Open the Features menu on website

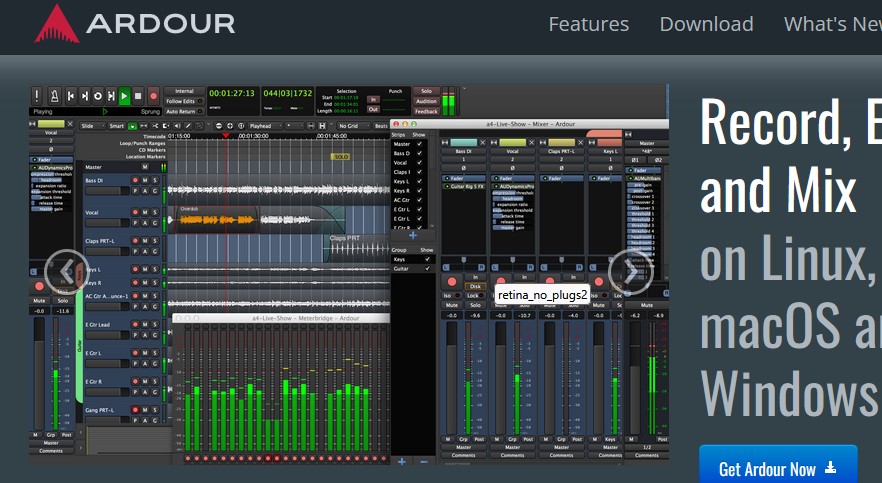pyautogui.click(x=588, y=24)
